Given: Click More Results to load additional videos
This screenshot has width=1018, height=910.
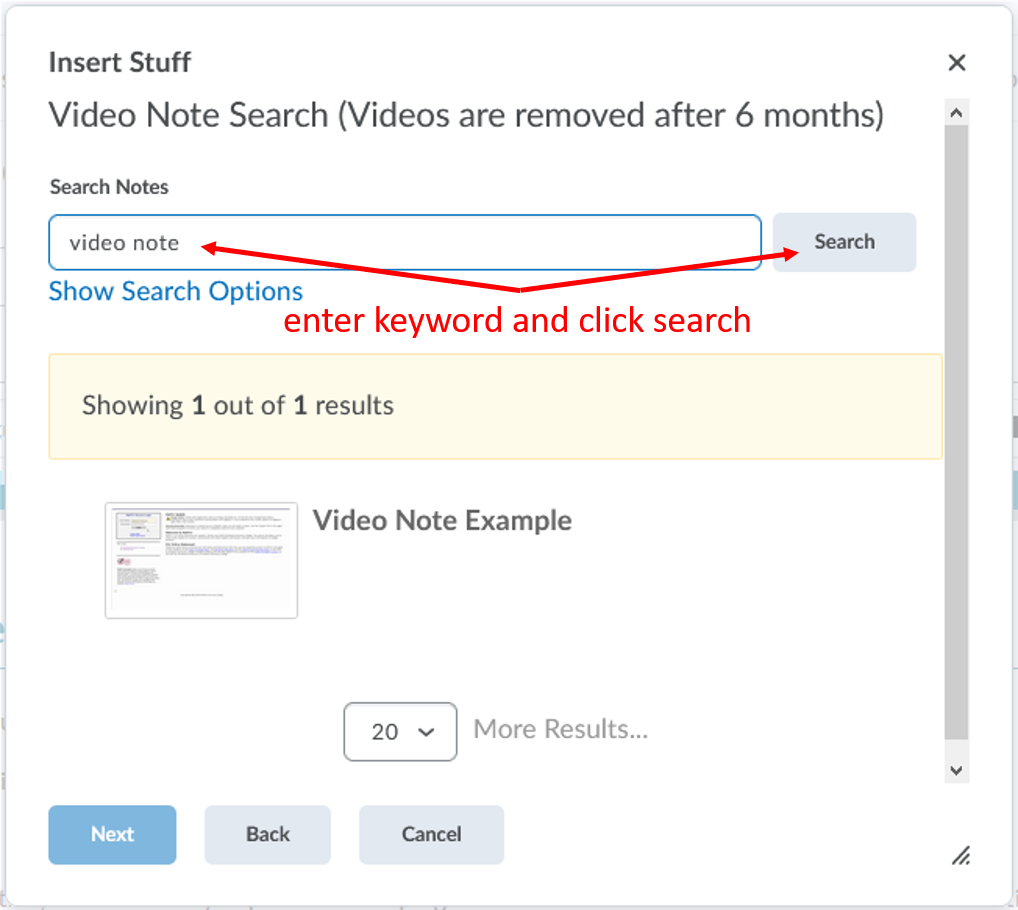Looking at the screenshot, I should pyautogui.click(x=560, y=729).
